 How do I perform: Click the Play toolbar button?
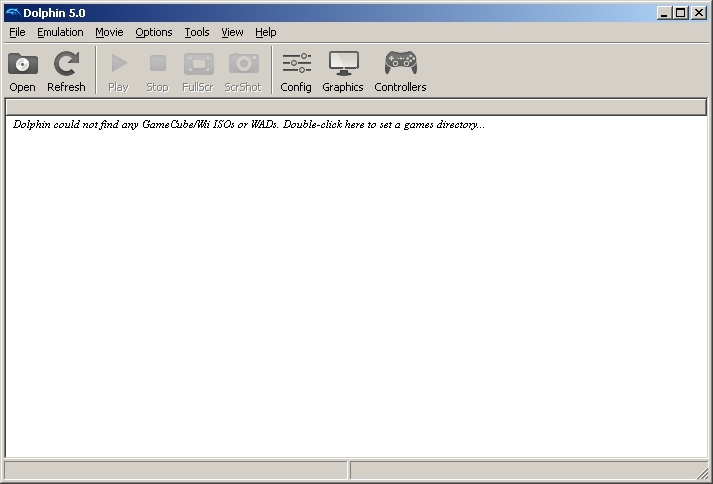119,72
